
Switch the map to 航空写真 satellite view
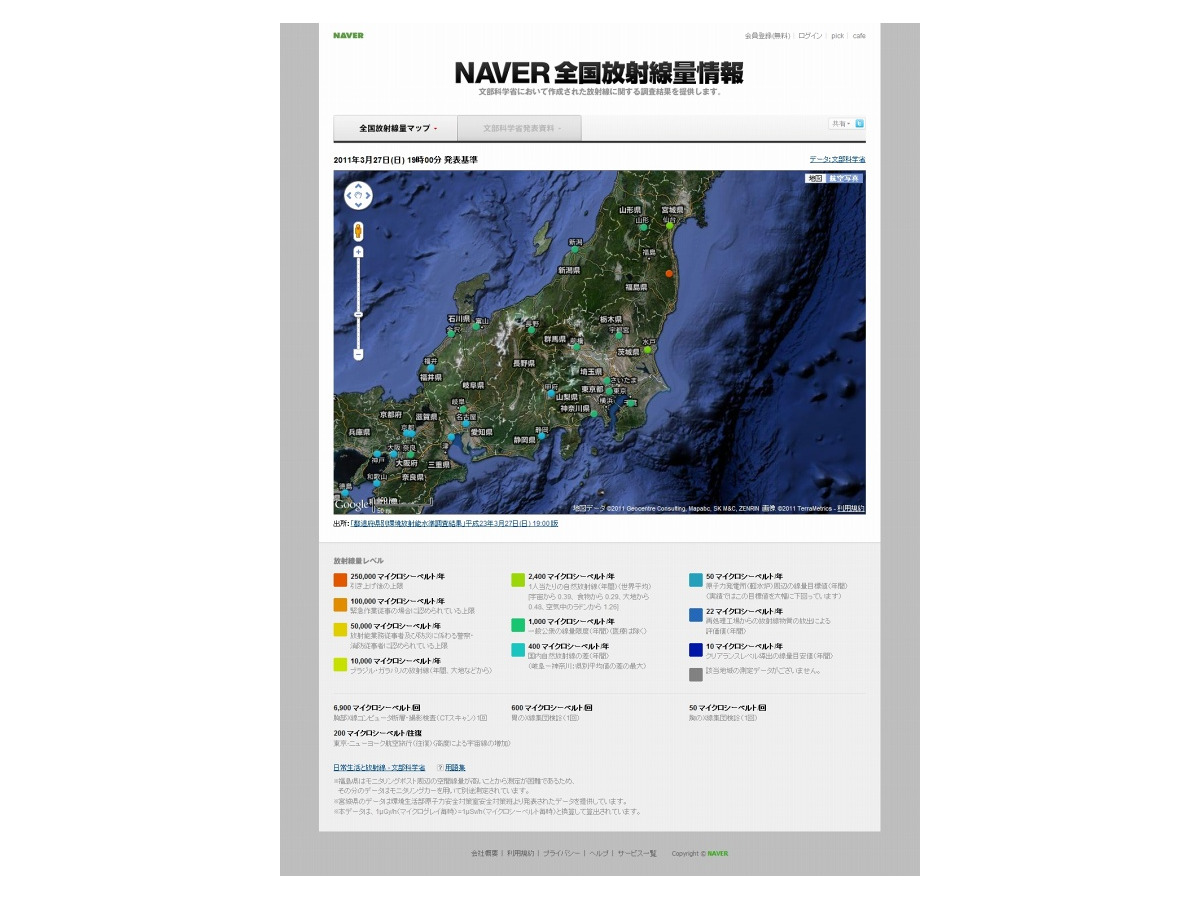pyautogui.click(x=843, y=178)
